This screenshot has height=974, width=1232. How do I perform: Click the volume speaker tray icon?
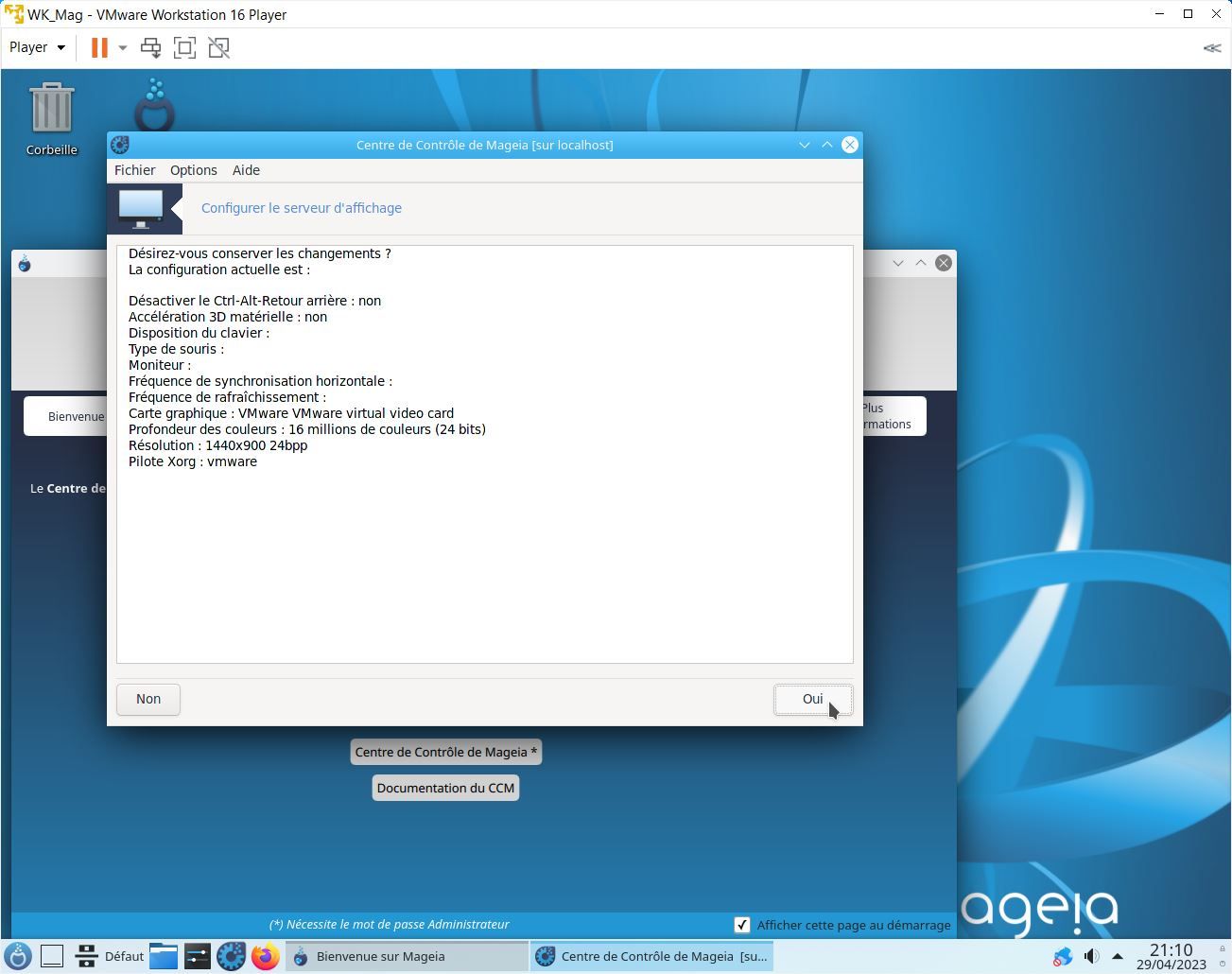click(1091, 956)
